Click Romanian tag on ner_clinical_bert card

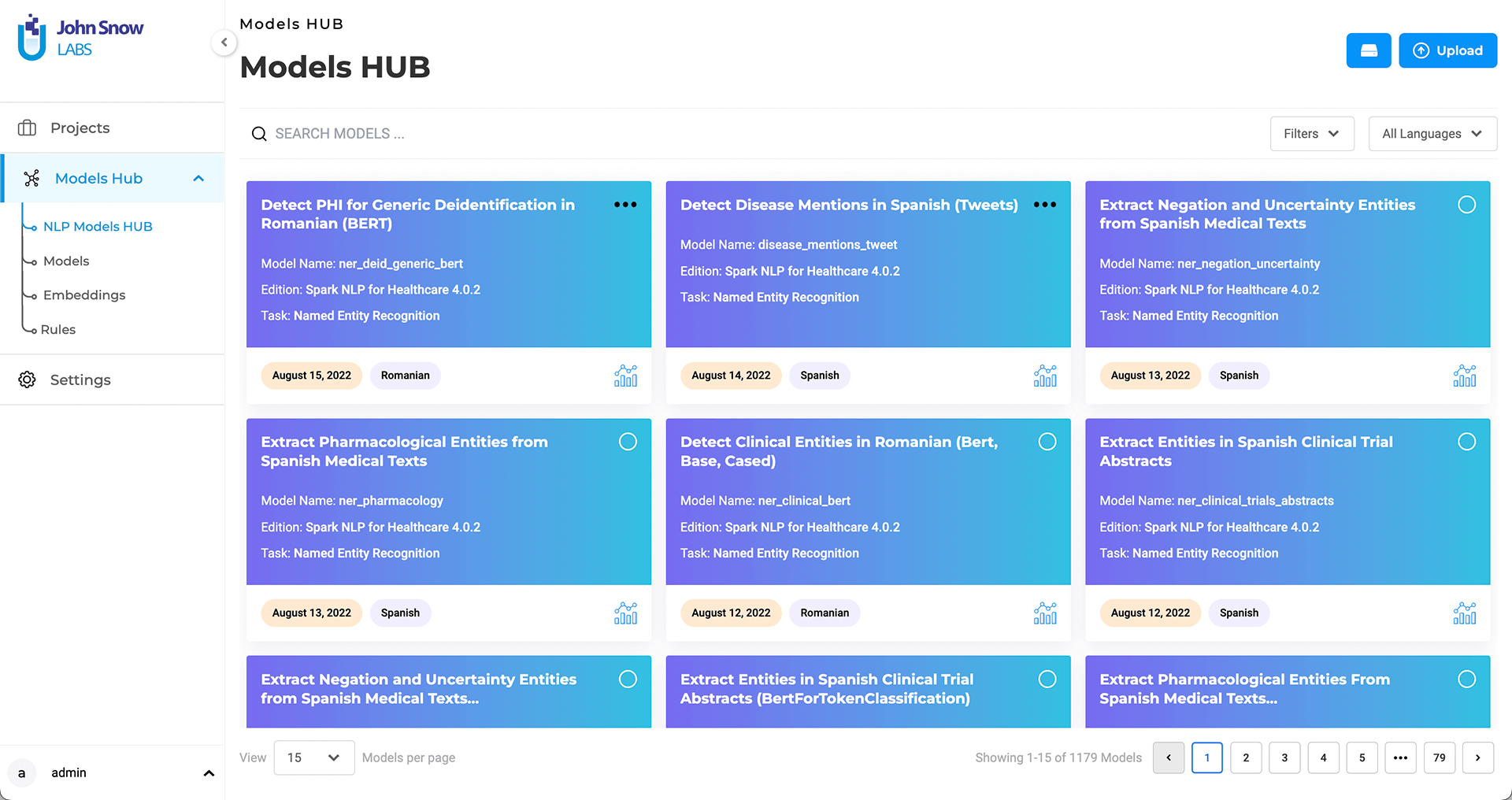(x=825, y=613)
